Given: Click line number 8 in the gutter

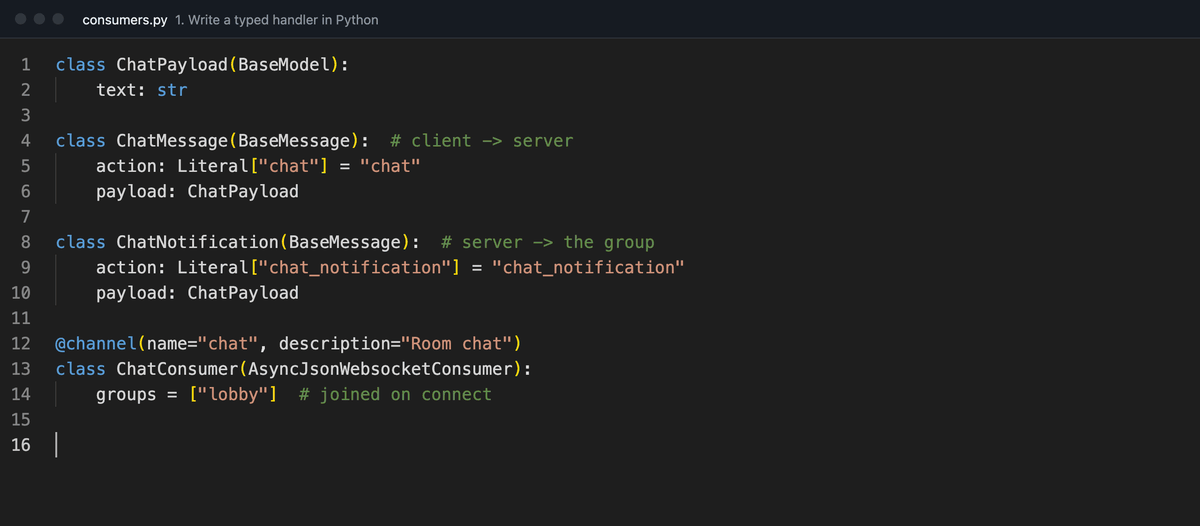Looking at the screenshot, I should click(x=25, y=242).
